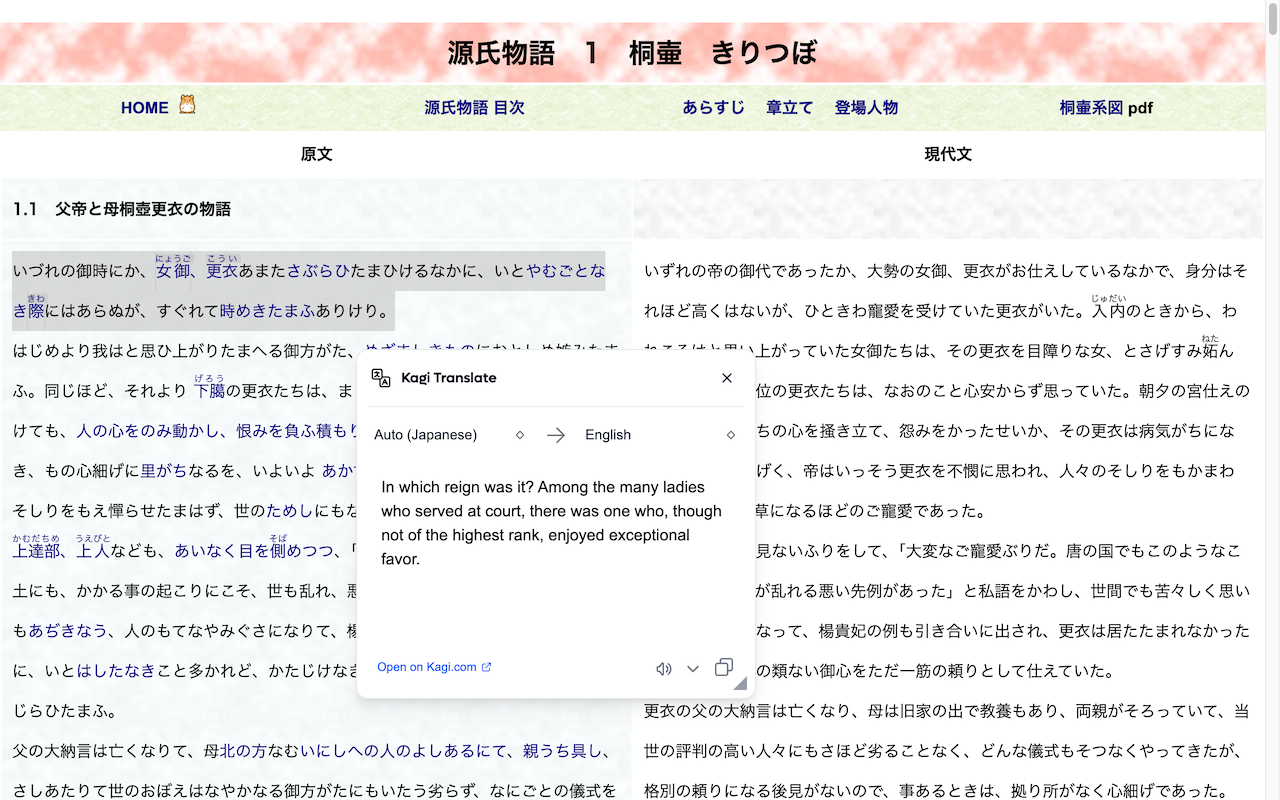Open the 桐壷系図 pdf link
Screen dimensions: 1280x800
(x=1107, y=107)
